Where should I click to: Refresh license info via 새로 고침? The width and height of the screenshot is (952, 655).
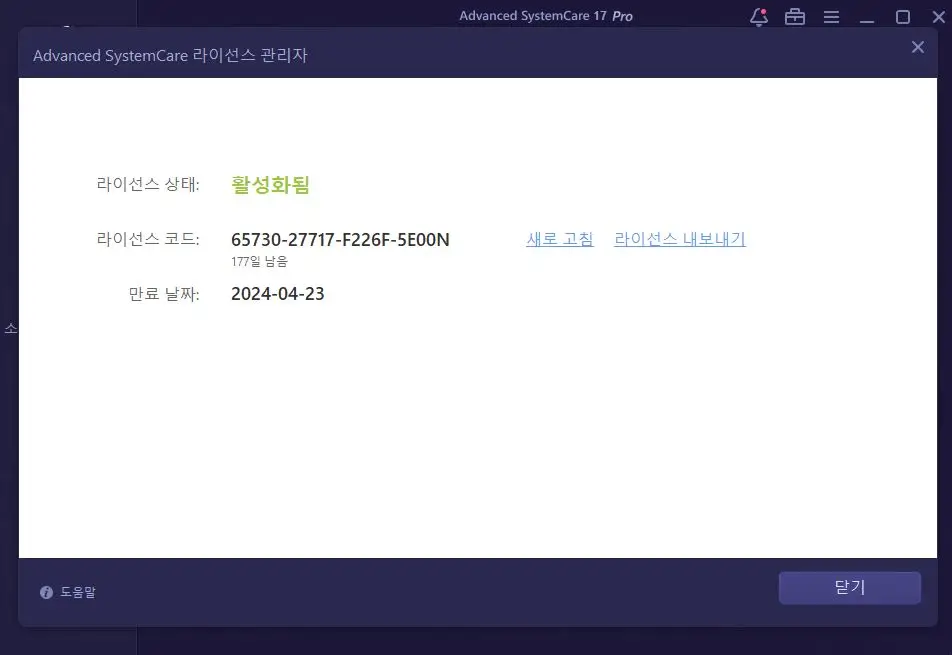559,239
